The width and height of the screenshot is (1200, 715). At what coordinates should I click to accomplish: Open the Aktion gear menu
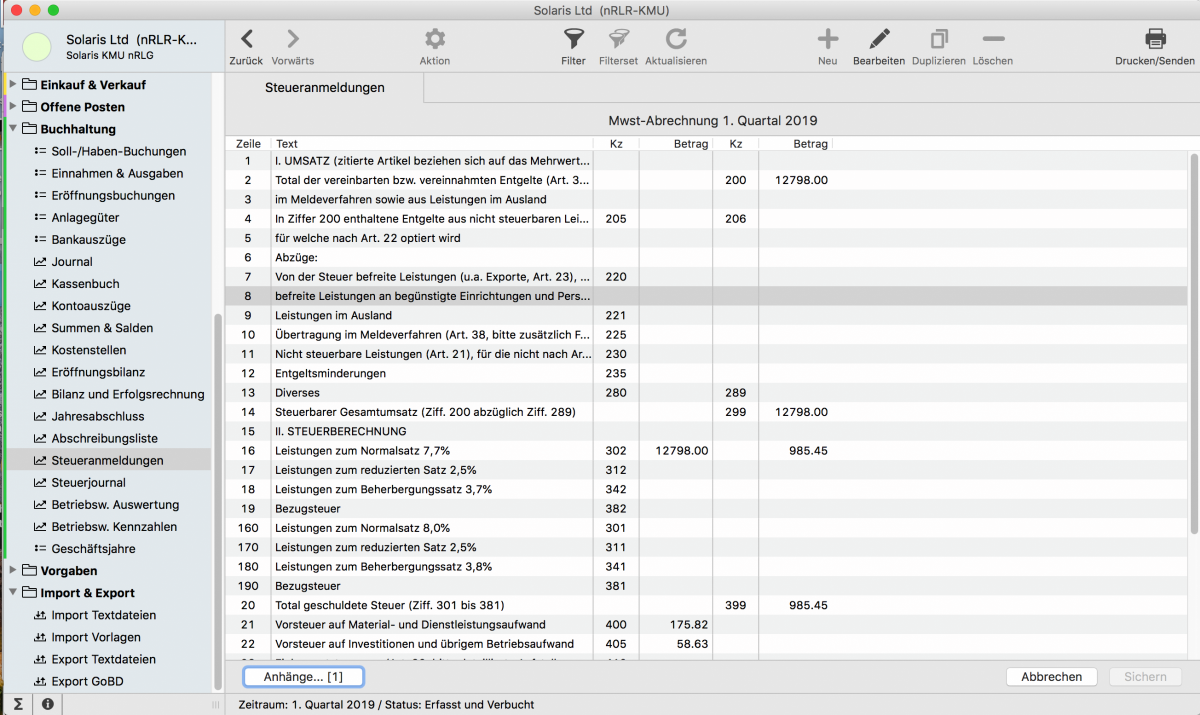(435, 40)
